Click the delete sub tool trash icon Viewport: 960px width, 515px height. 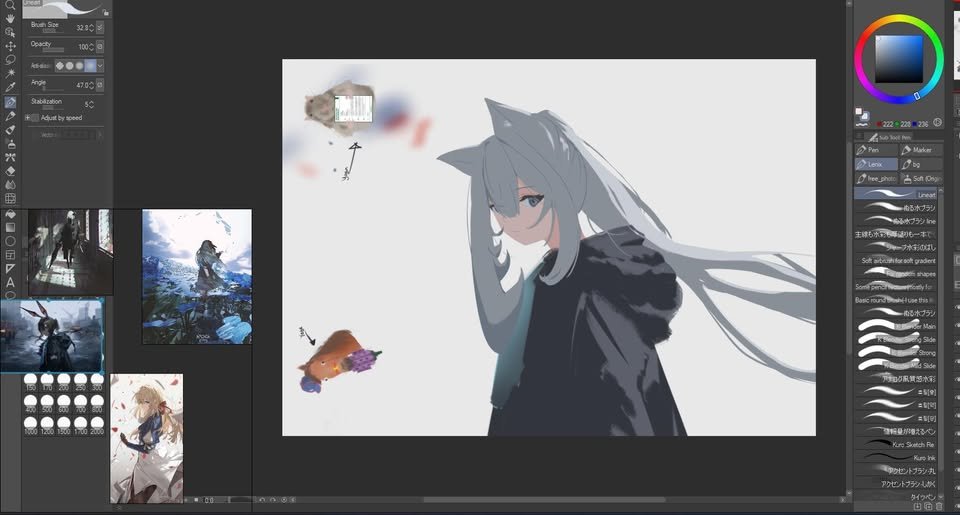(x=939, y=507)
